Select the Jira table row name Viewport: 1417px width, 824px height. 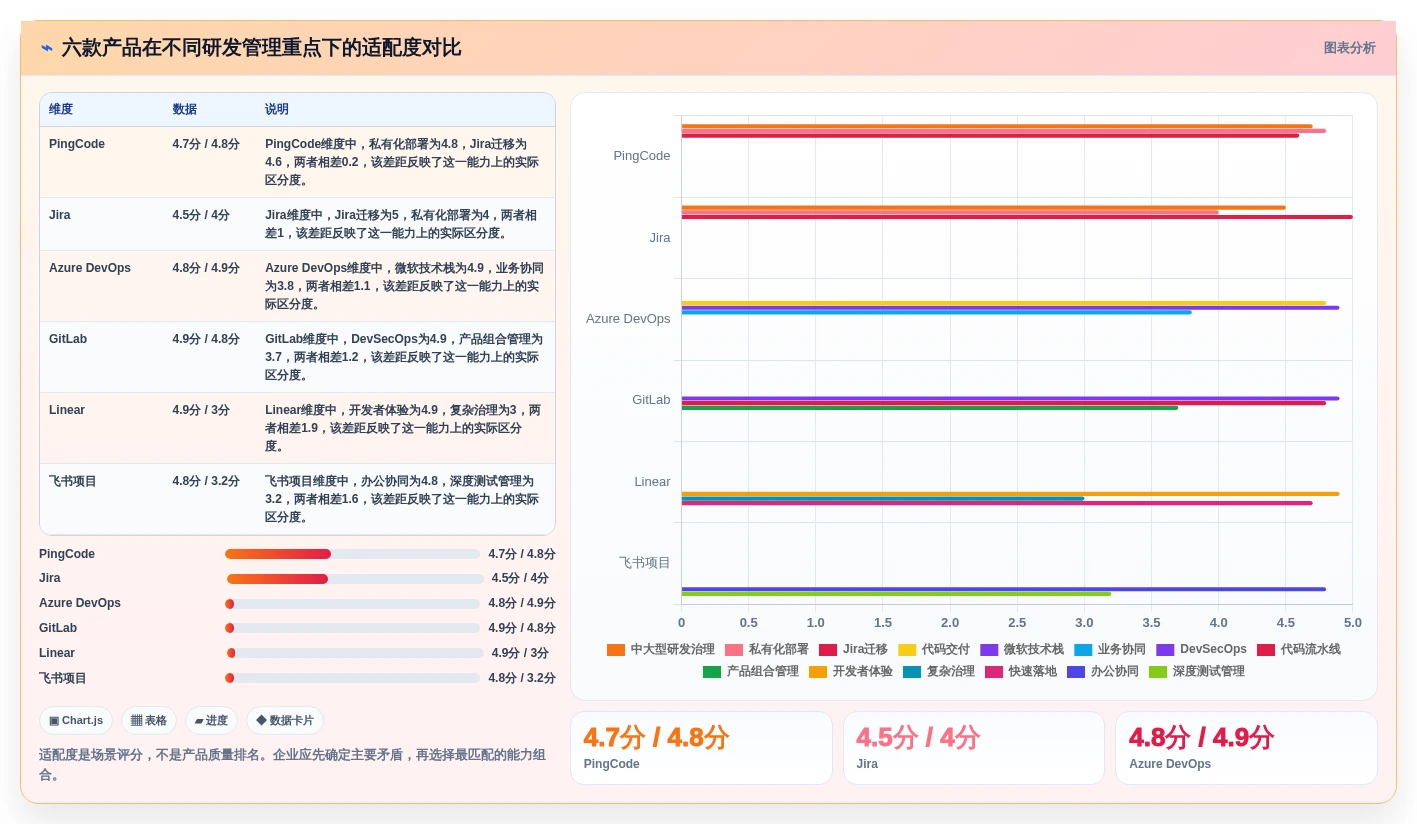pyautogui.click(x=60, y=215)
